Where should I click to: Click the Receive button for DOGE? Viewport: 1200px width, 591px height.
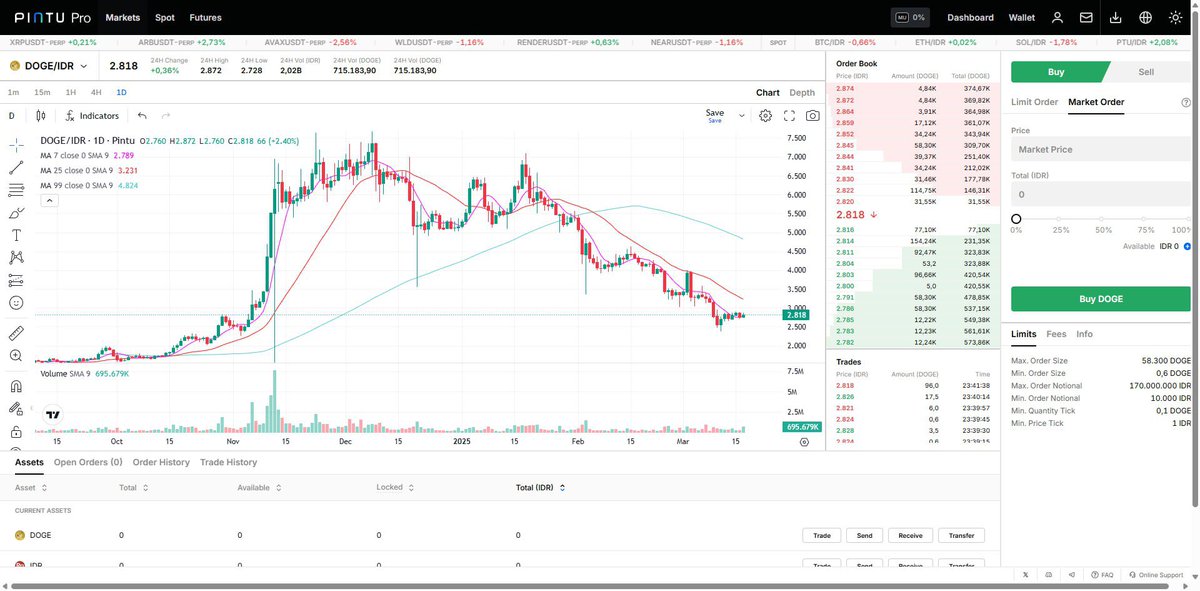[x=910, y=535]
